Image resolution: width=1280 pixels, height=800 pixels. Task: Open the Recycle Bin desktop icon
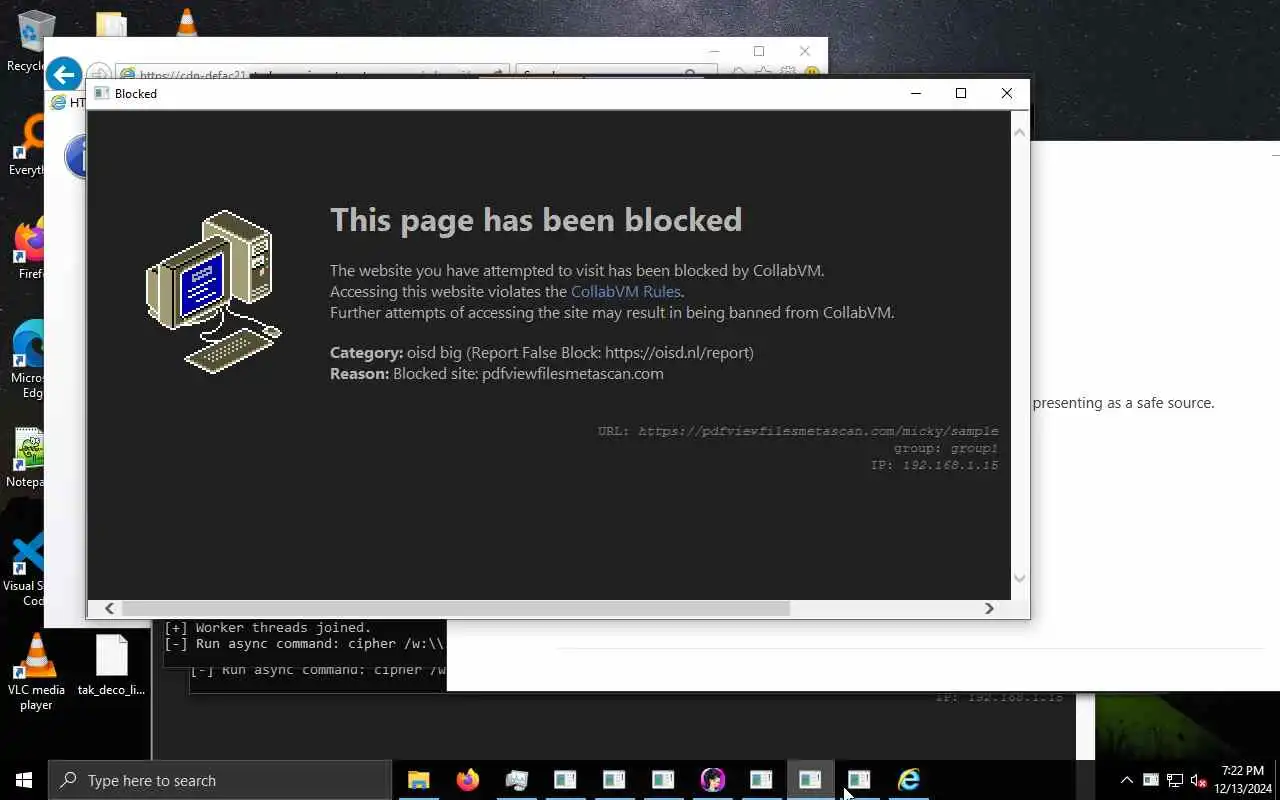pyautogui.click(x=34, y=40)
